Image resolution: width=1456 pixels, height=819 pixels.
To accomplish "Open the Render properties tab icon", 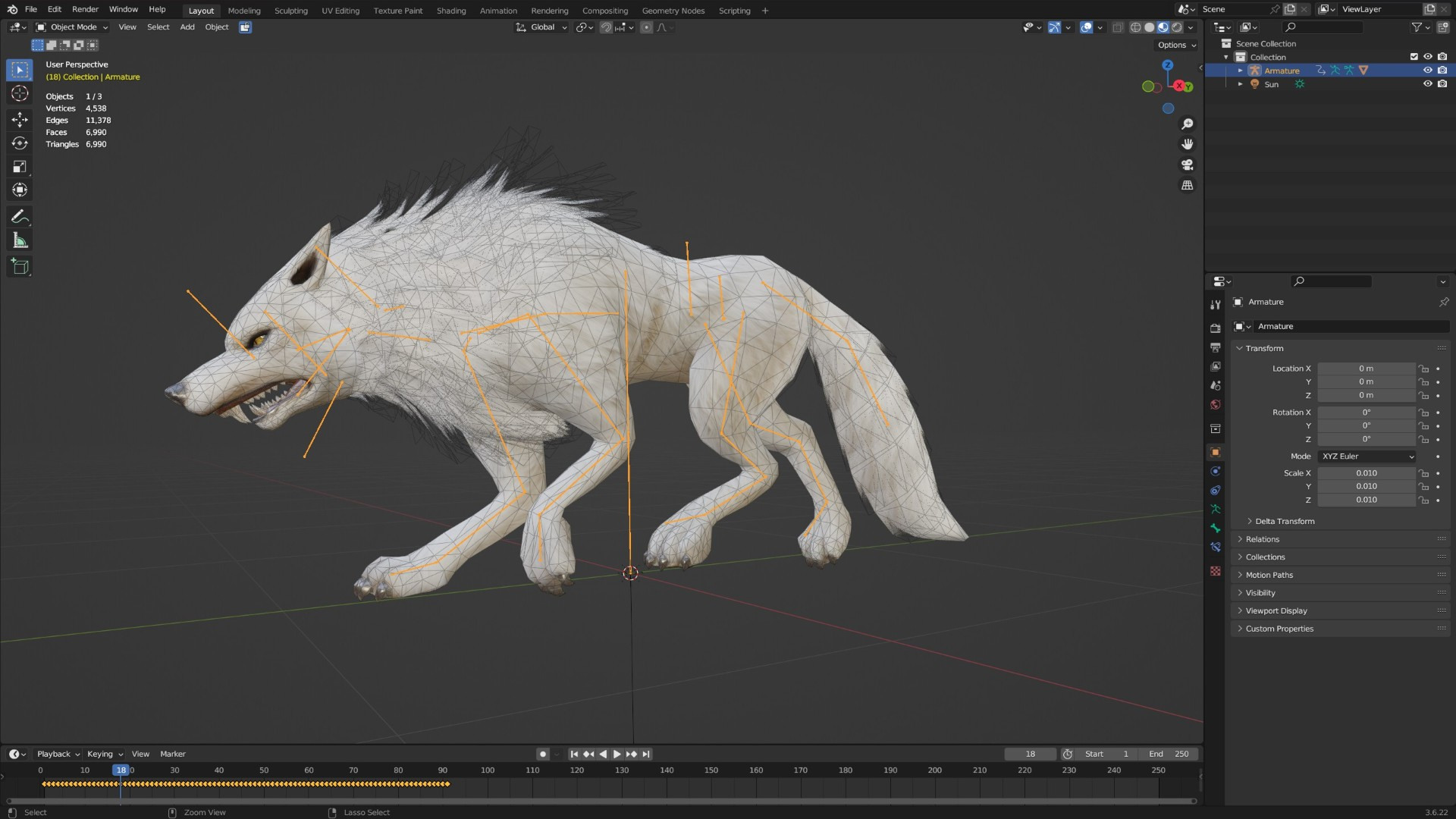I will coord(1216,328).
